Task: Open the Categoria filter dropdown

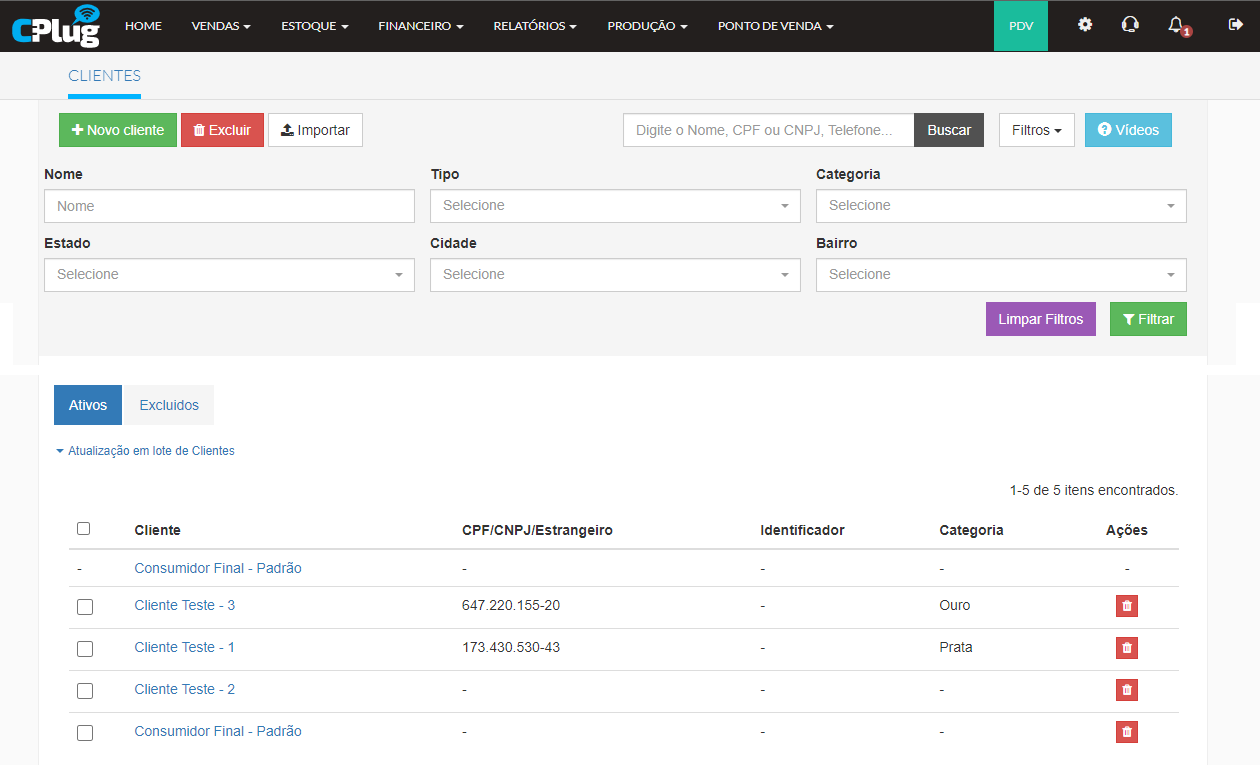Action: pyautogui.click(x=1001, y=206)
